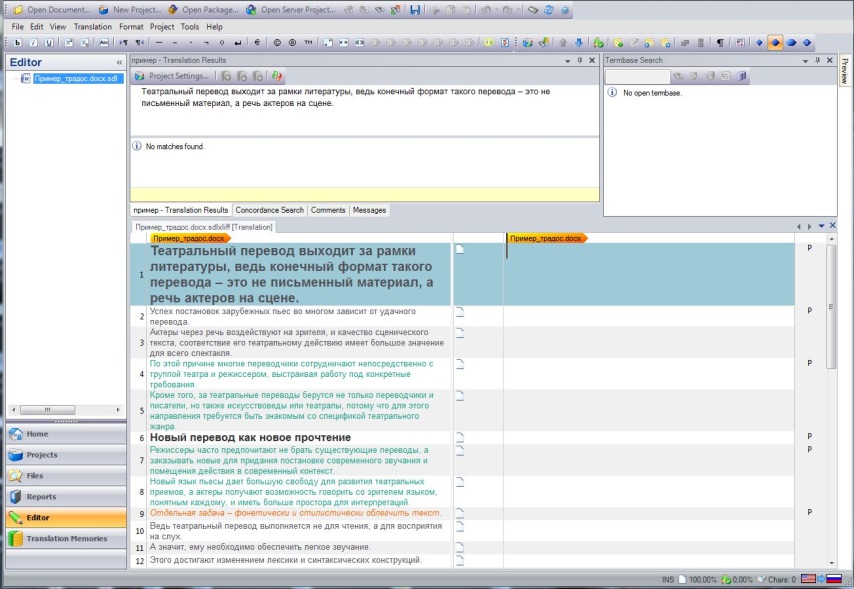
Task: Open the document tabs dropdown arrow
Action: [x=821, y=227]
